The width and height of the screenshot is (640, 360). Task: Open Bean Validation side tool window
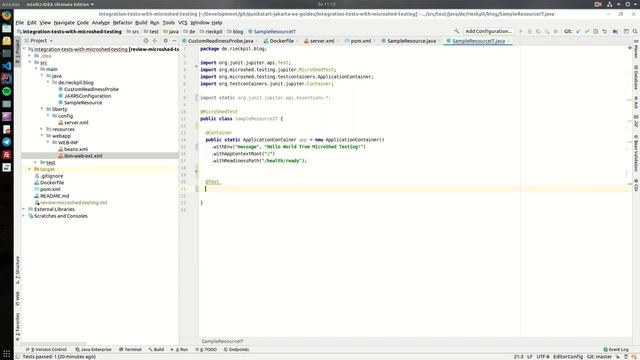[x=636, y=153]
